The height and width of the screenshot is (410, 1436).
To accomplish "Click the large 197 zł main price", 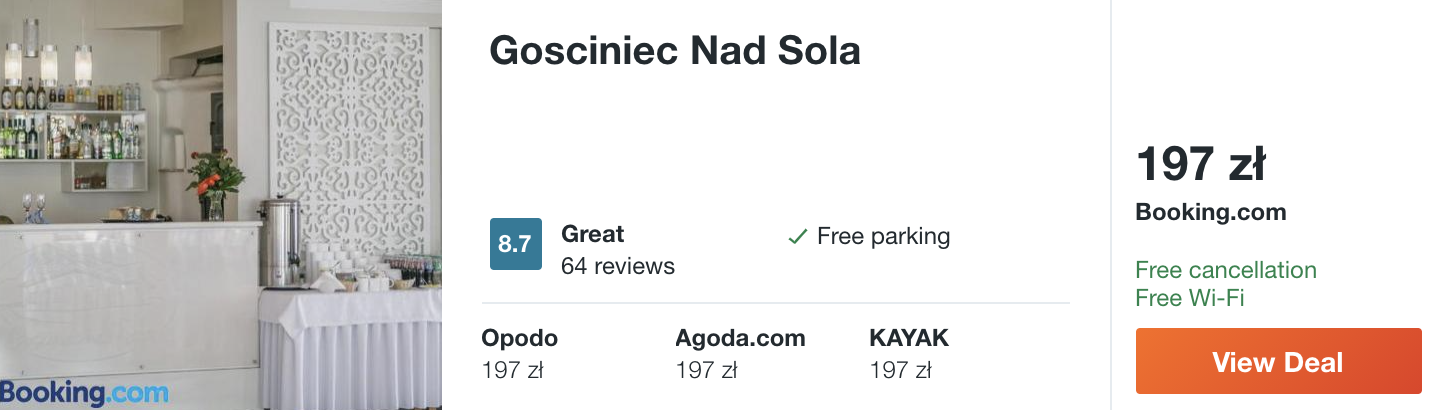I will [1201, 165].
